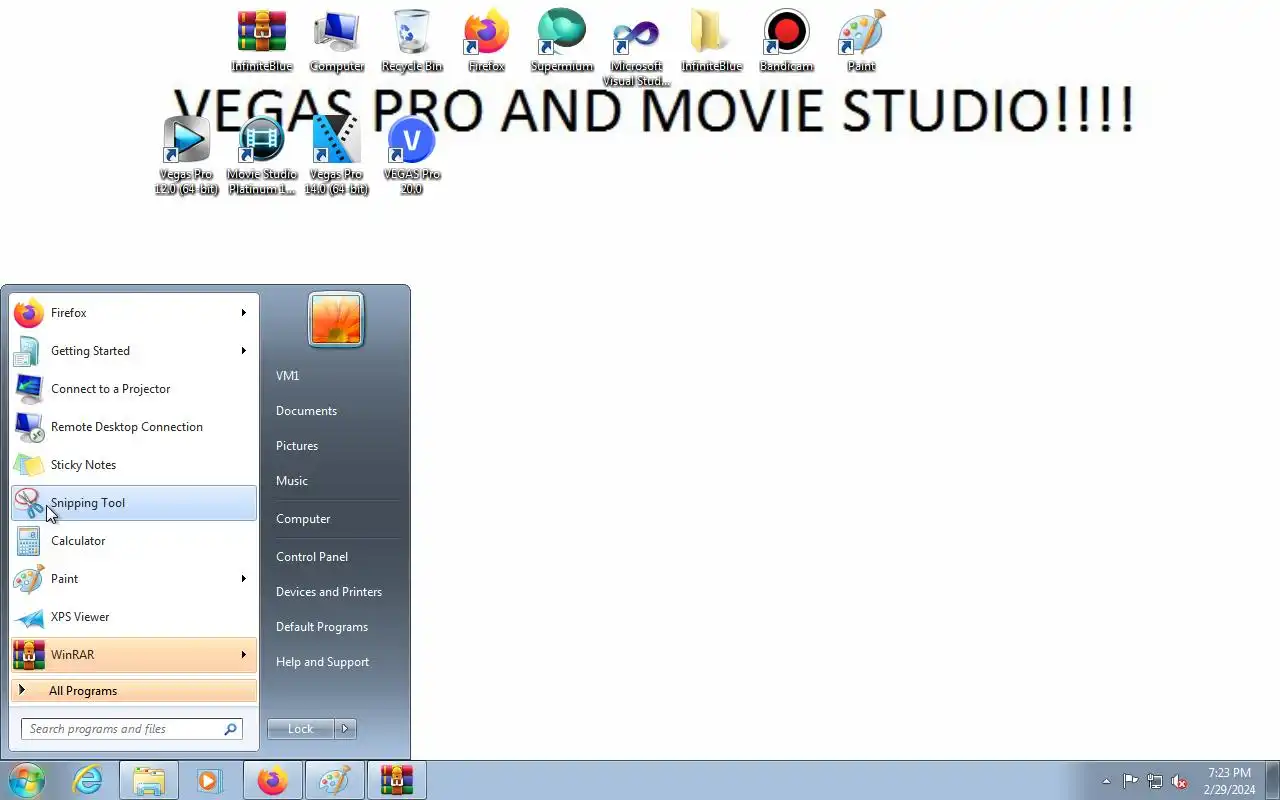Launch XPS Viewer

point(134,617)
